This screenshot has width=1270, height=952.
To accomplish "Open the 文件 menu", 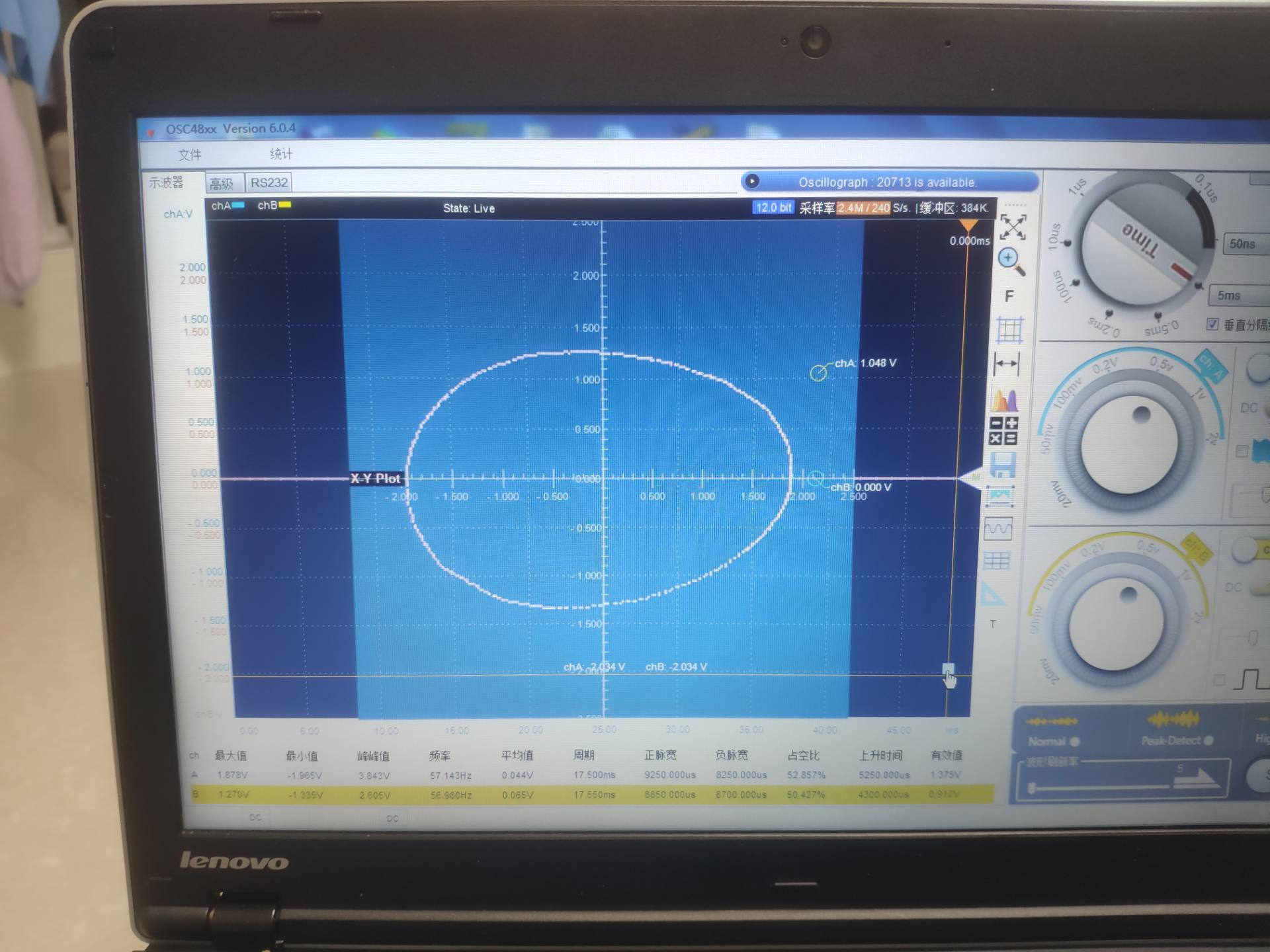I will (190, 155).
